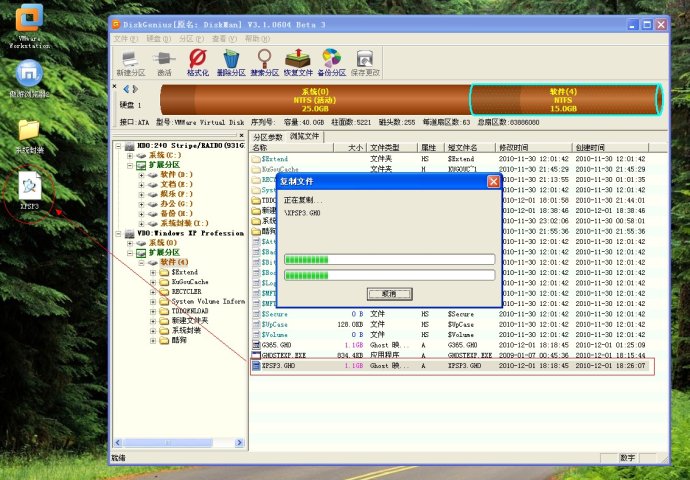The width and height of the screenshot is (690, 480).
Task: Select the XPSP3 file on the desktop
Action: click(x=29, y=191)
